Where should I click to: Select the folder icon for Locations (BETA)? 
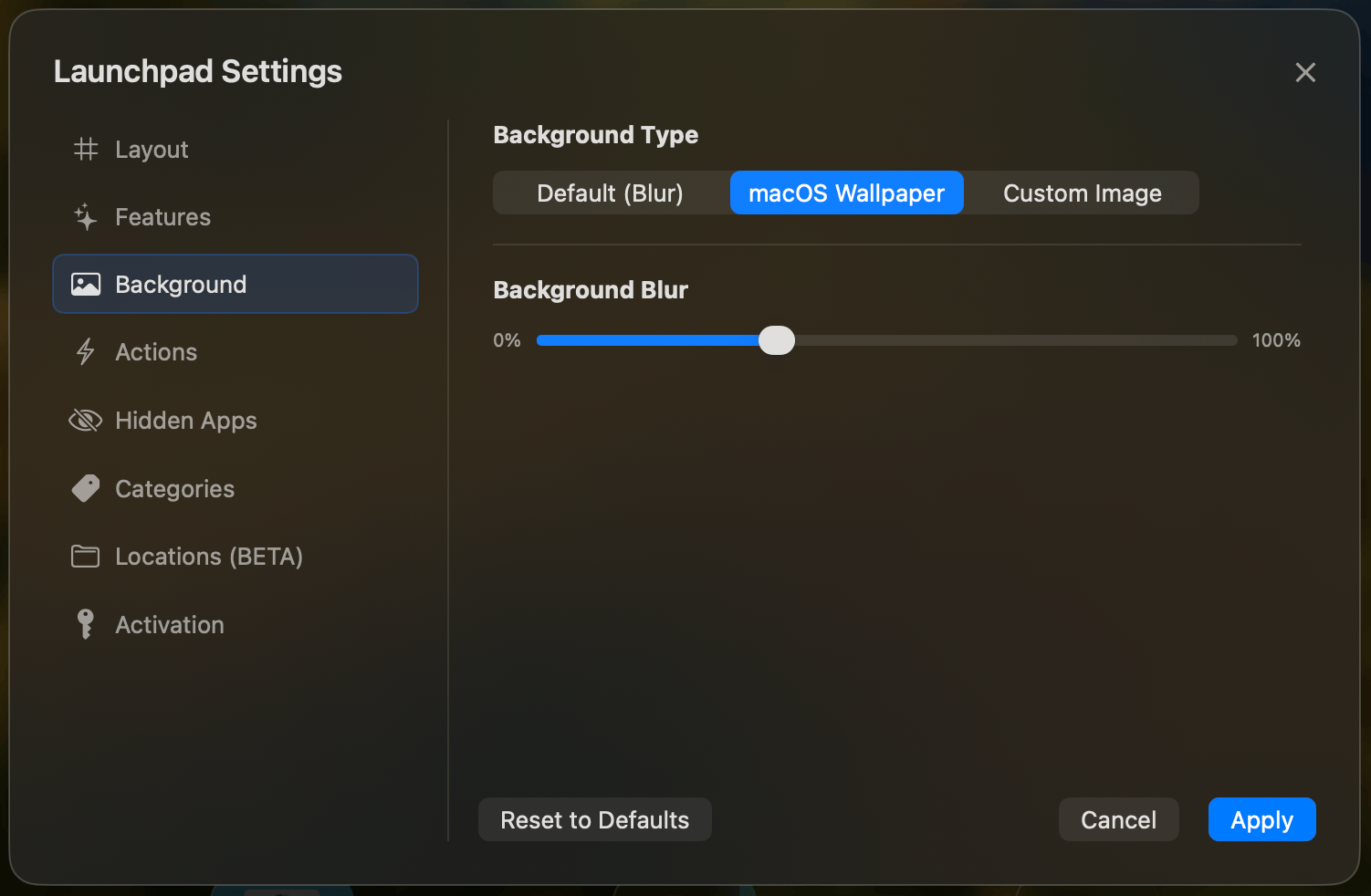[x=85, y=556]
